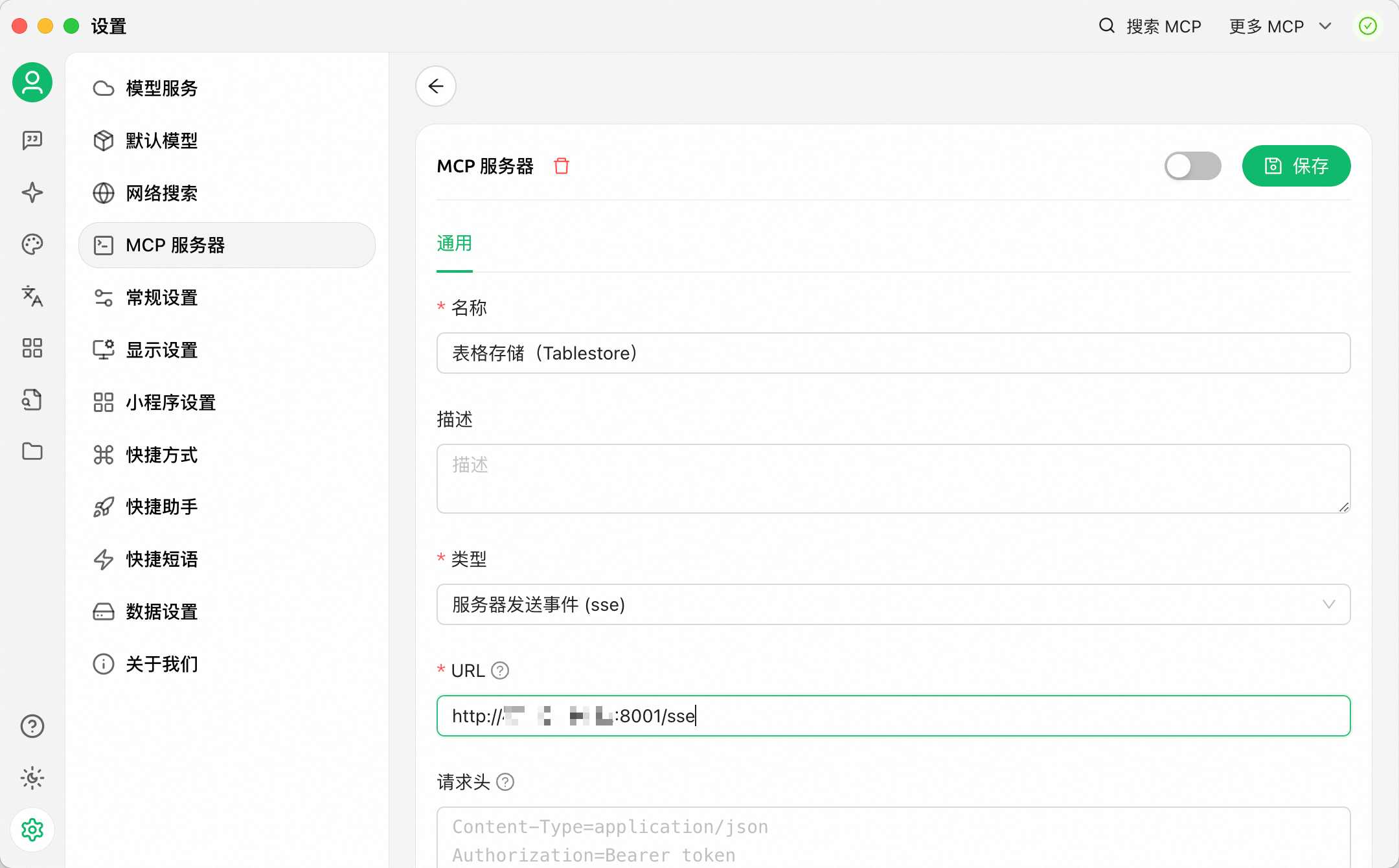Click 搜索 MCP search button
The height and width of the screenshot is (868, 1399).
pyautogui.click(x=1150, y=27)
